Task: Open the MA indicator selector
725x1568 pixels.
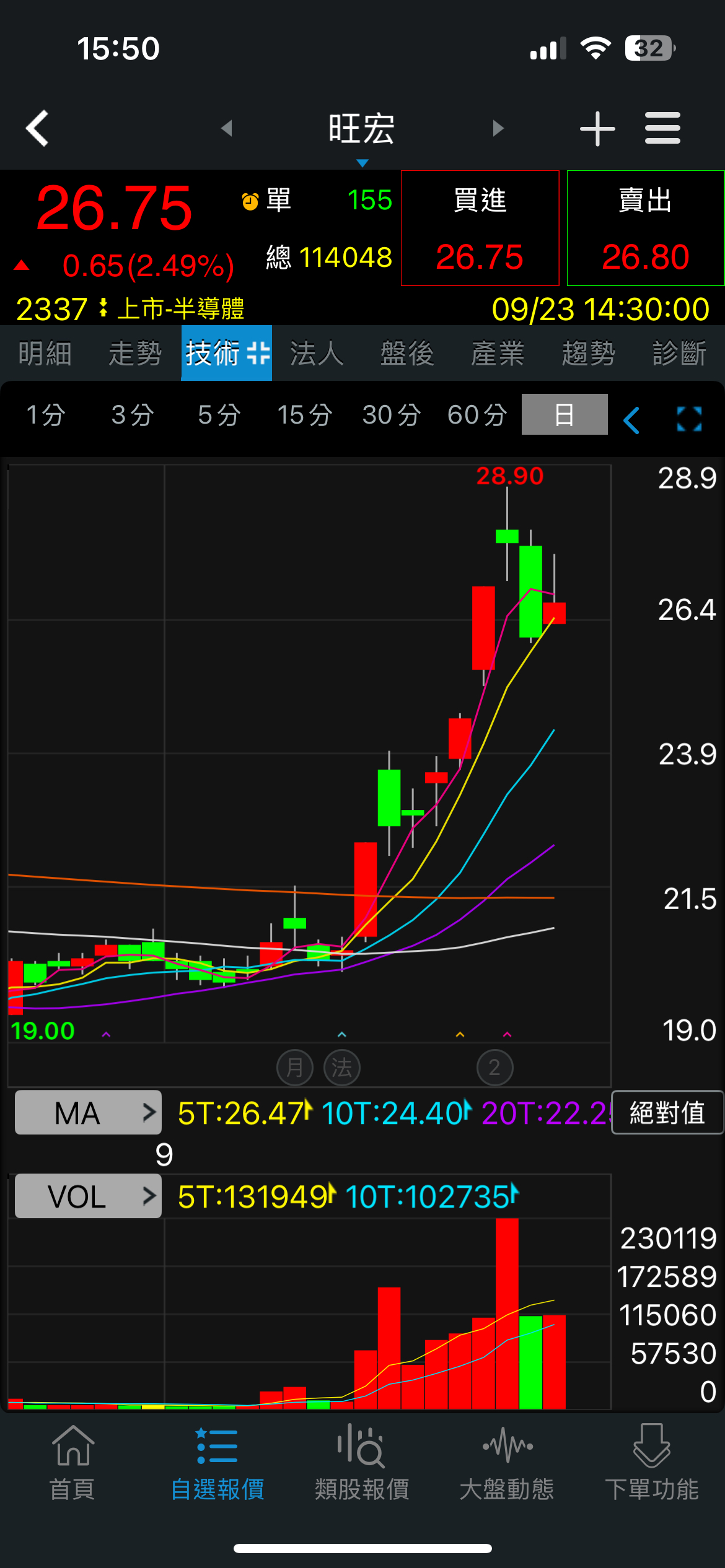Action: [x=88, y=1113]
